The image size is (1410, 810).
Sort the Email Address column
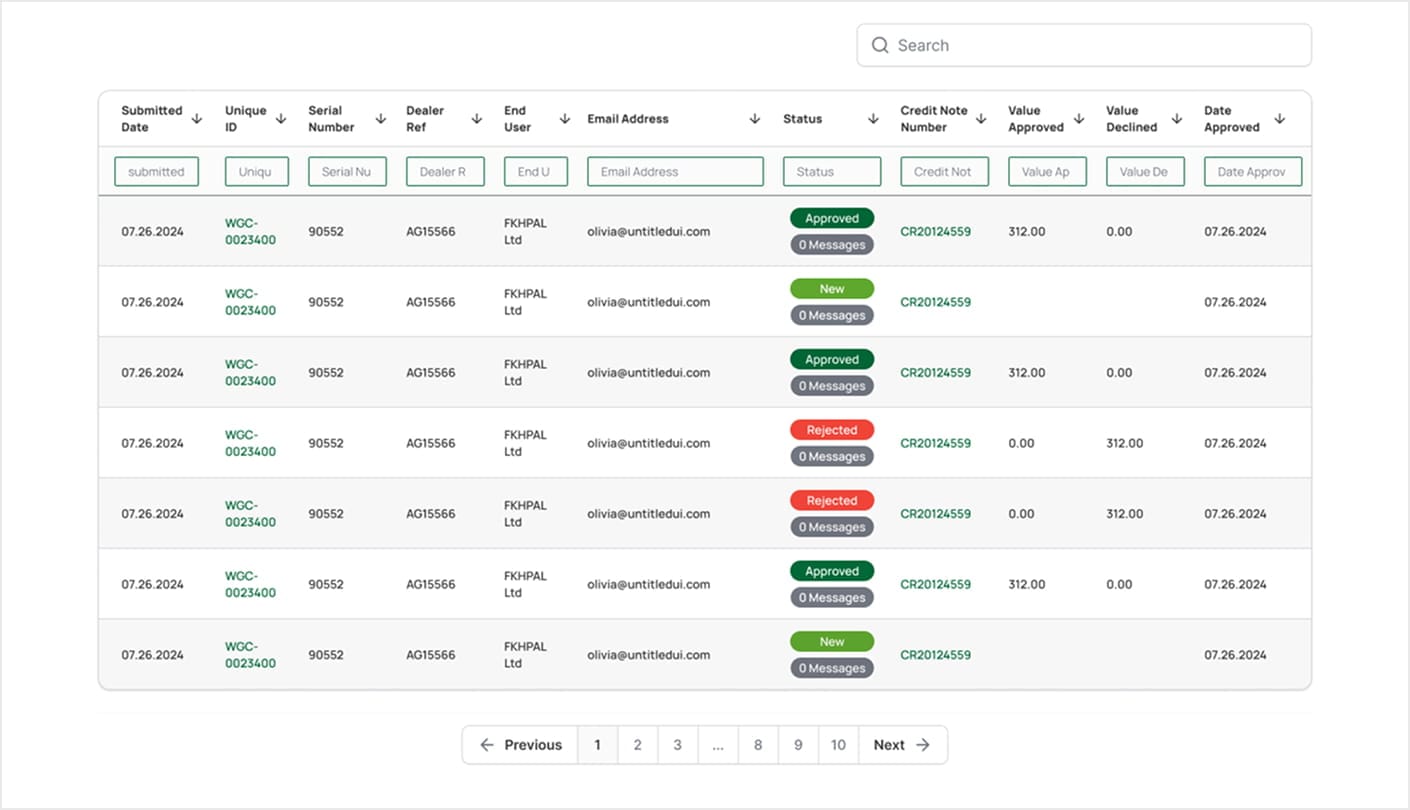[x=755, y=119]
